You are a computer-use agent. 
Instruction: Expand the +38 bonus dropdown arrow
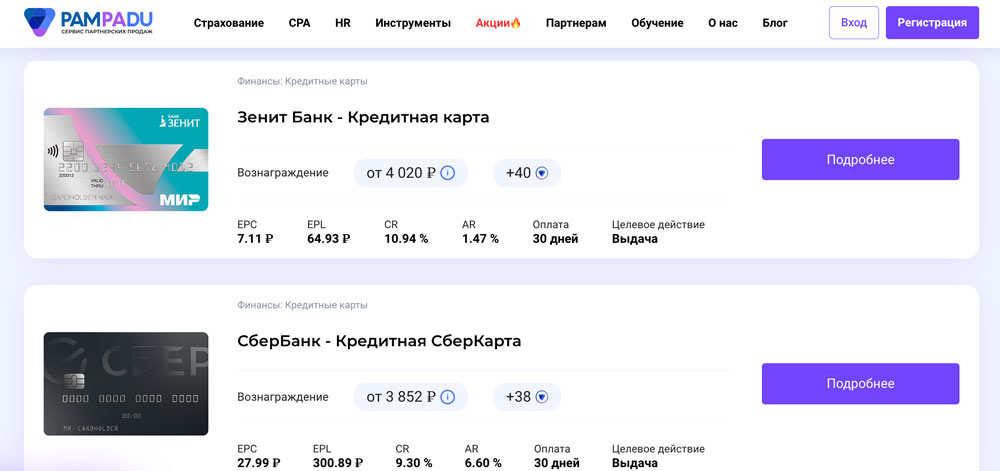click(x=542, y=397)
